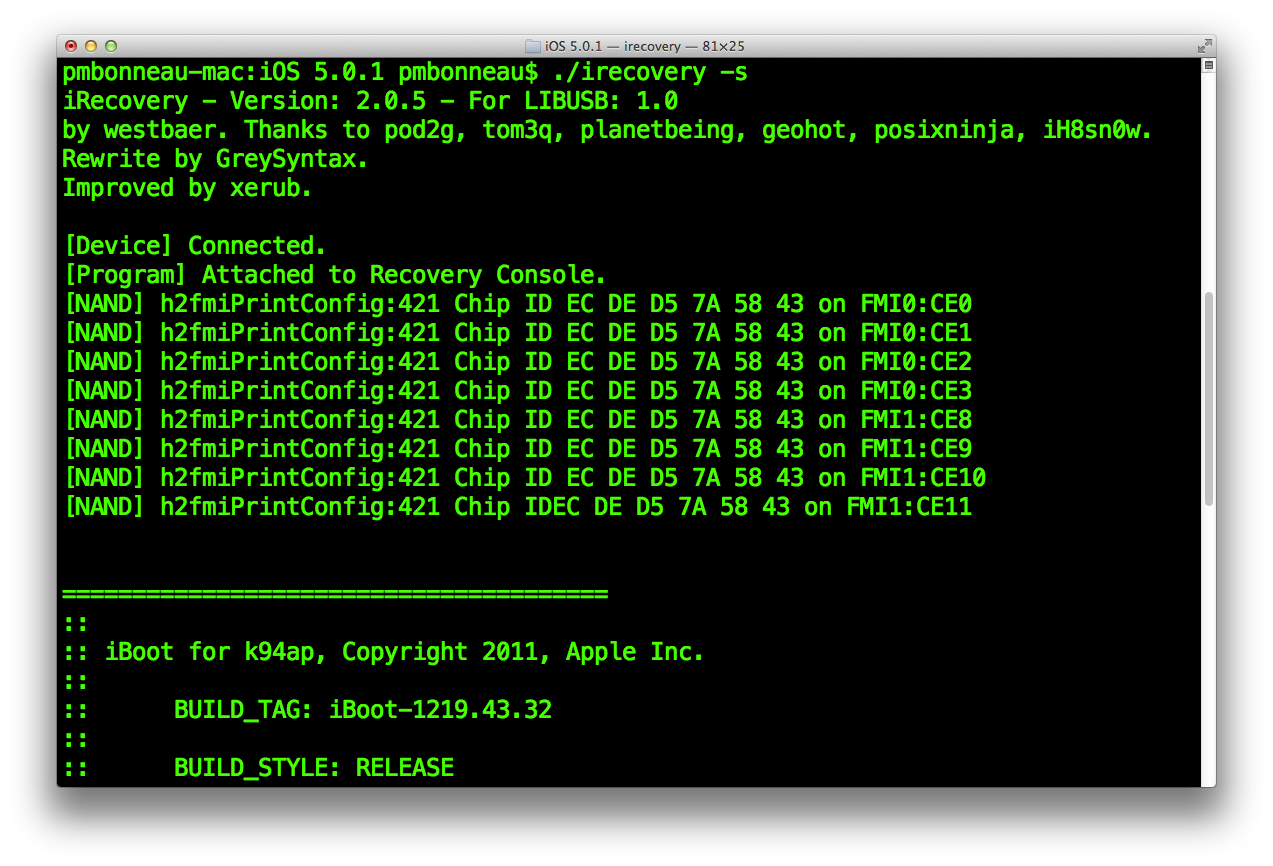Click the 'by westbaer. Thanks to pod2g' line
Viewport: 1273px width, 866px height.
(x=607, y=130)
